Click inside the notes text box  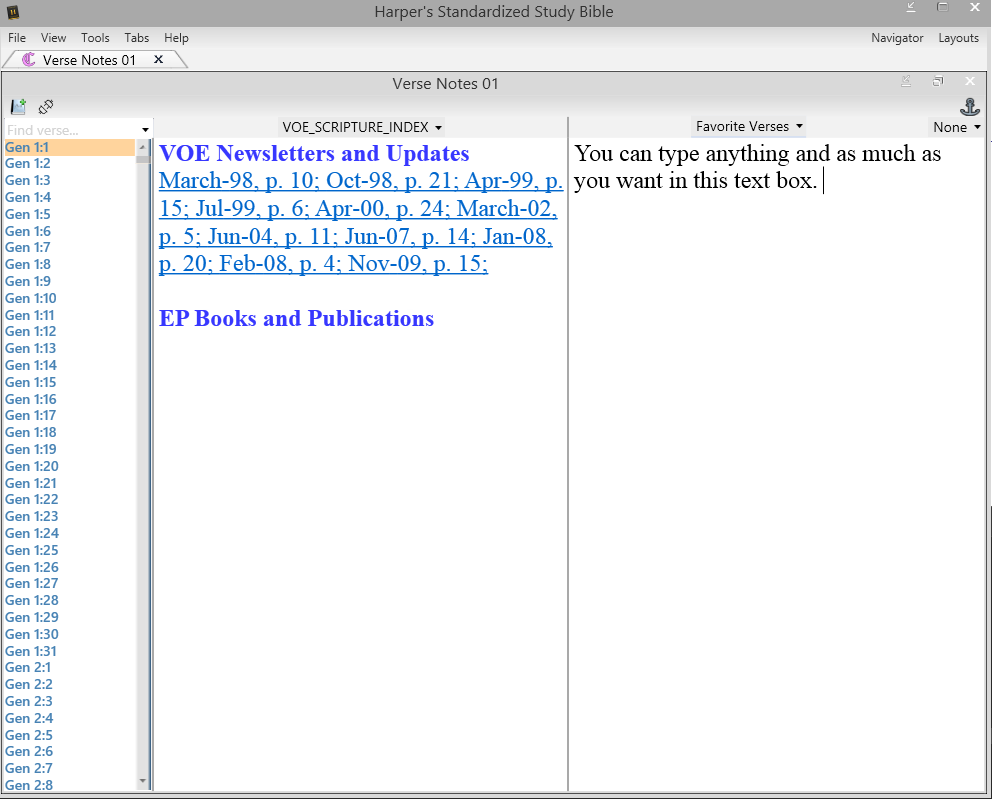tap(777, 464)
